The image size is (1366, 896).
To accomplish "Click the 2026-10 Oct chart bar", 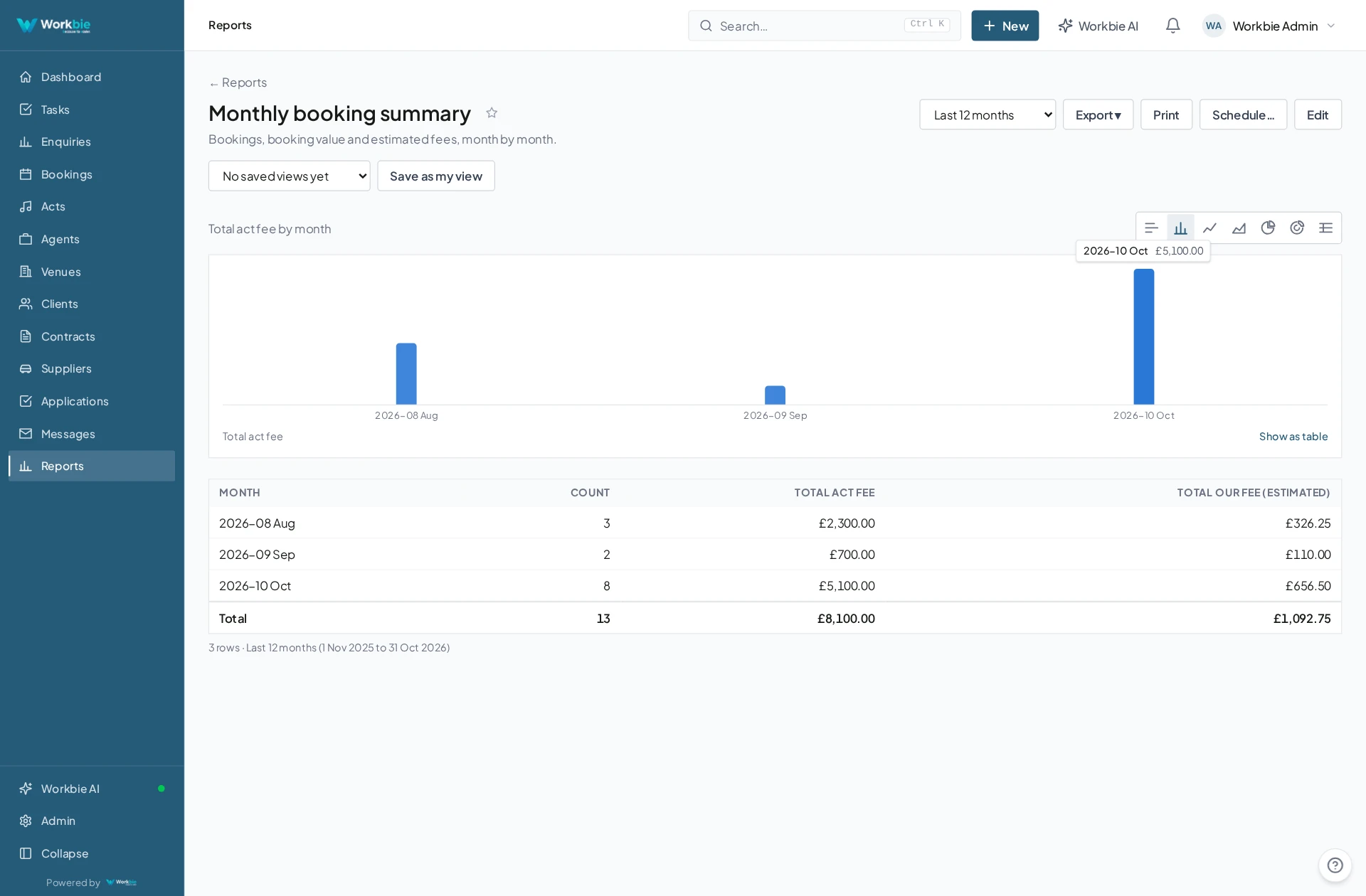I will coord(1143,336).
